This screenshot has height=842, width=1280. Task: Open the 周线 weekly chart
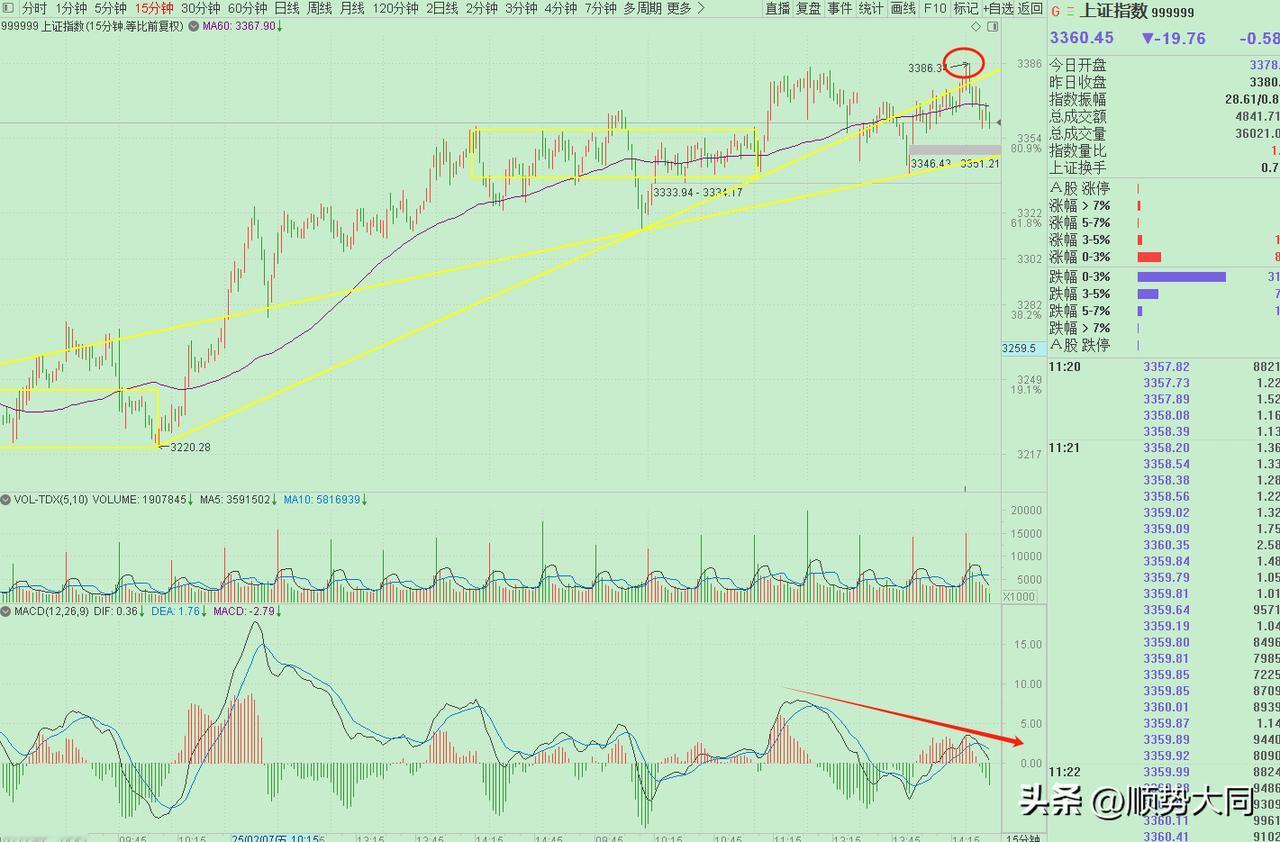(320, 8)
